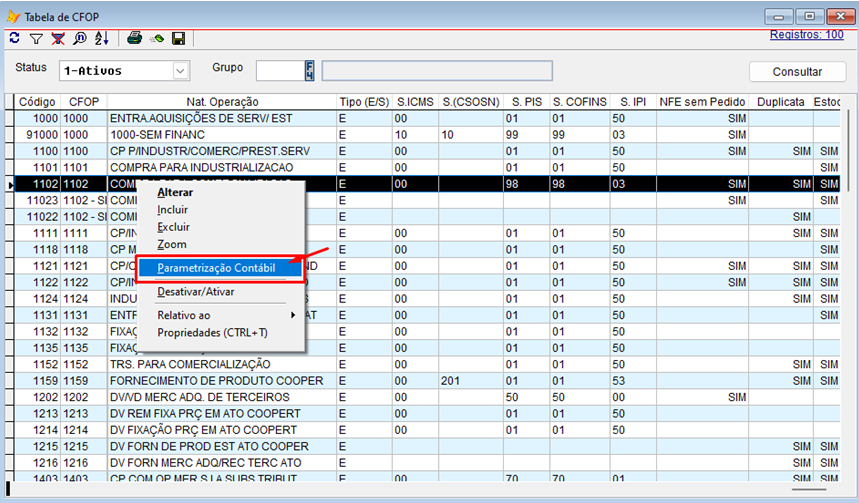
Task: Click the magnifier search icon
Action: pyautogui.click(x=79, y=38)
